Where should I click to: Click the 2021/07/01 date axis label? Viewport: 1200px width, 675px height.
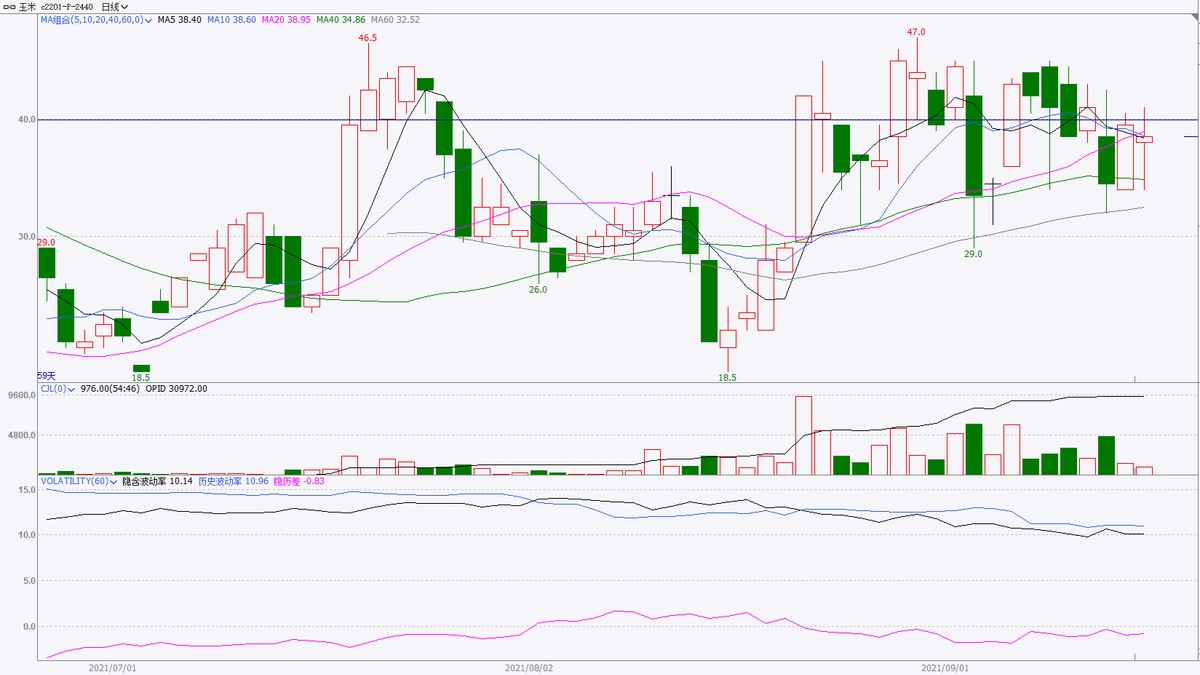112,666
